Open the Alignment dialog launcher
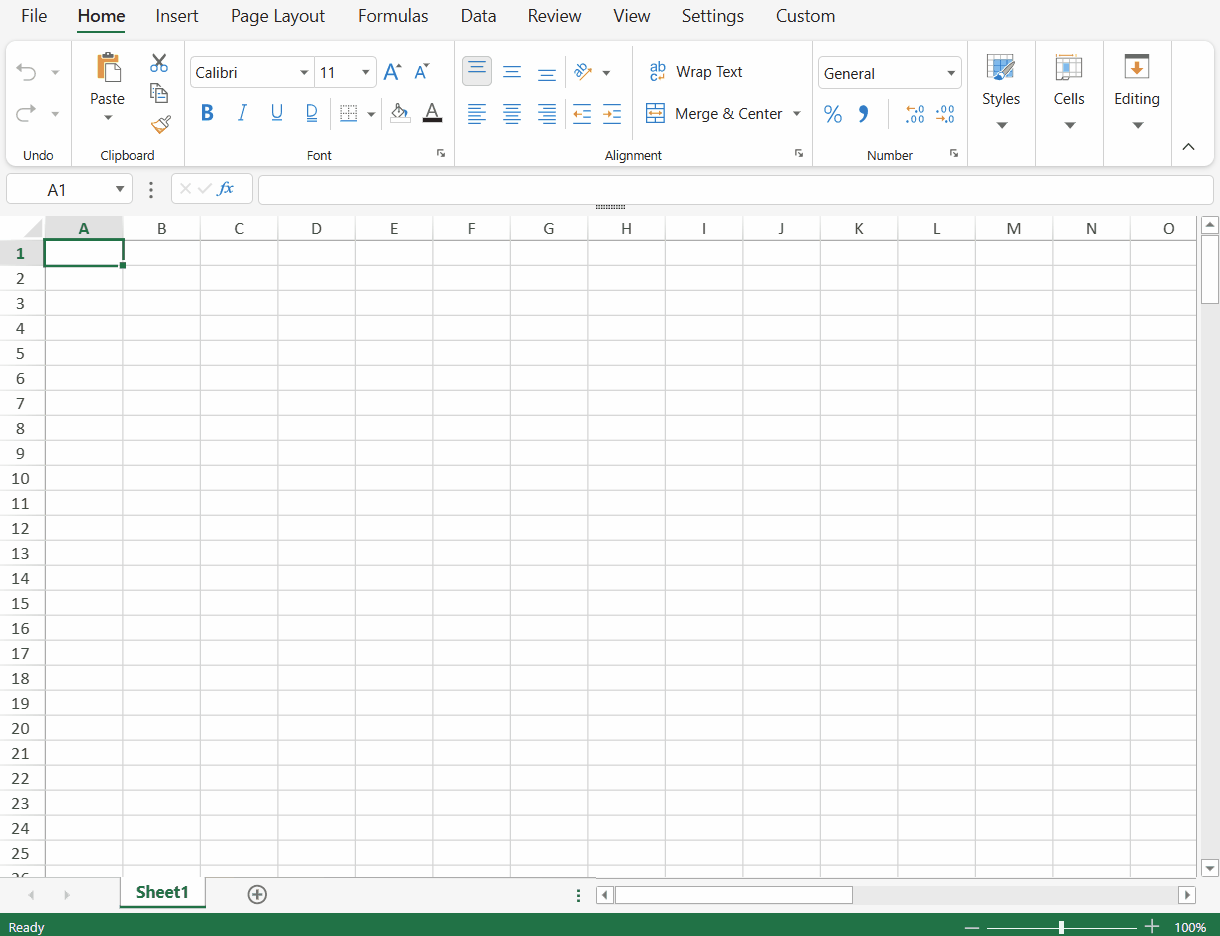 pyautogui.click(x=799, y=153)
